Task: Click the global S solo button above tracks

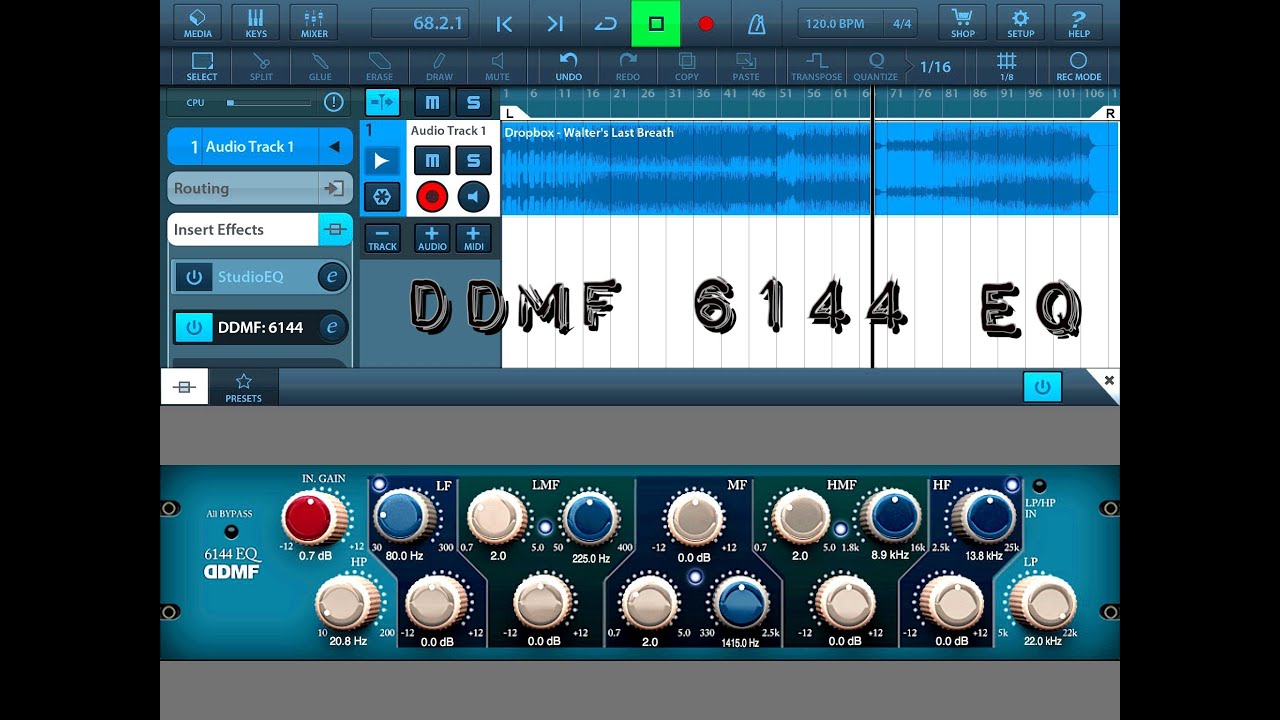Action: [474, 102]
